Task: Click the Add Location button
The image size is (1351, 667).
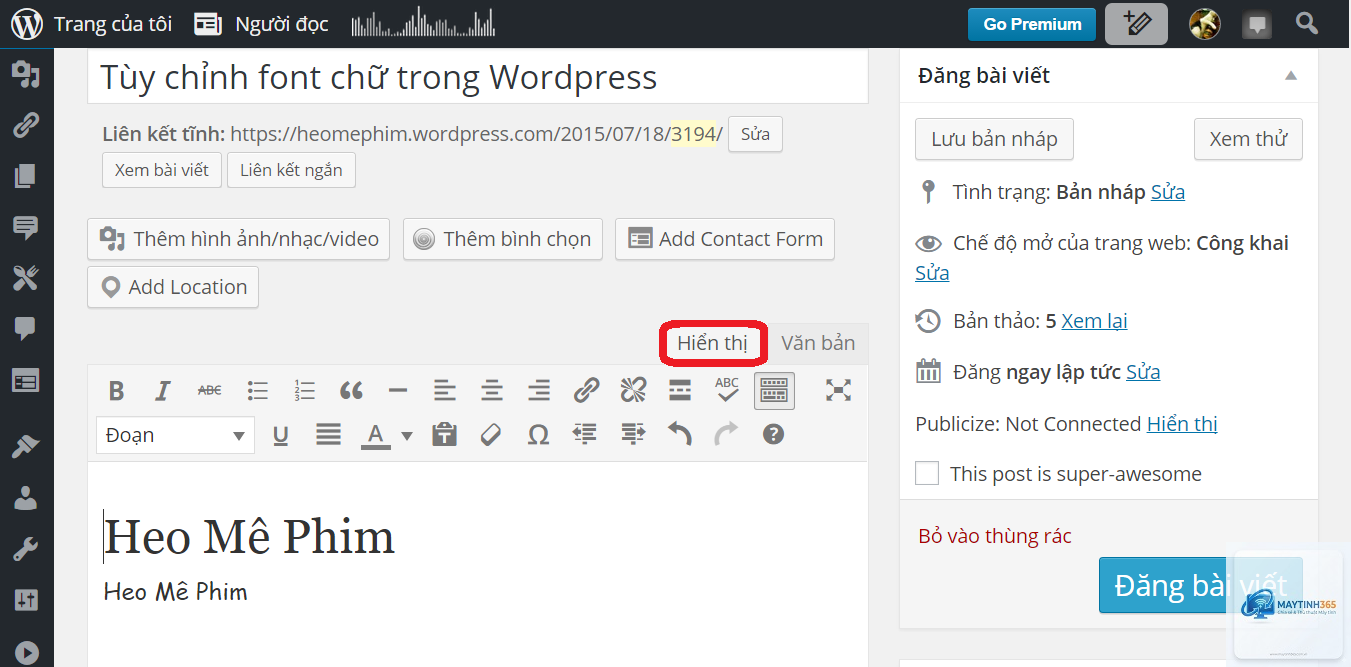Action: [x=173, y=287]
